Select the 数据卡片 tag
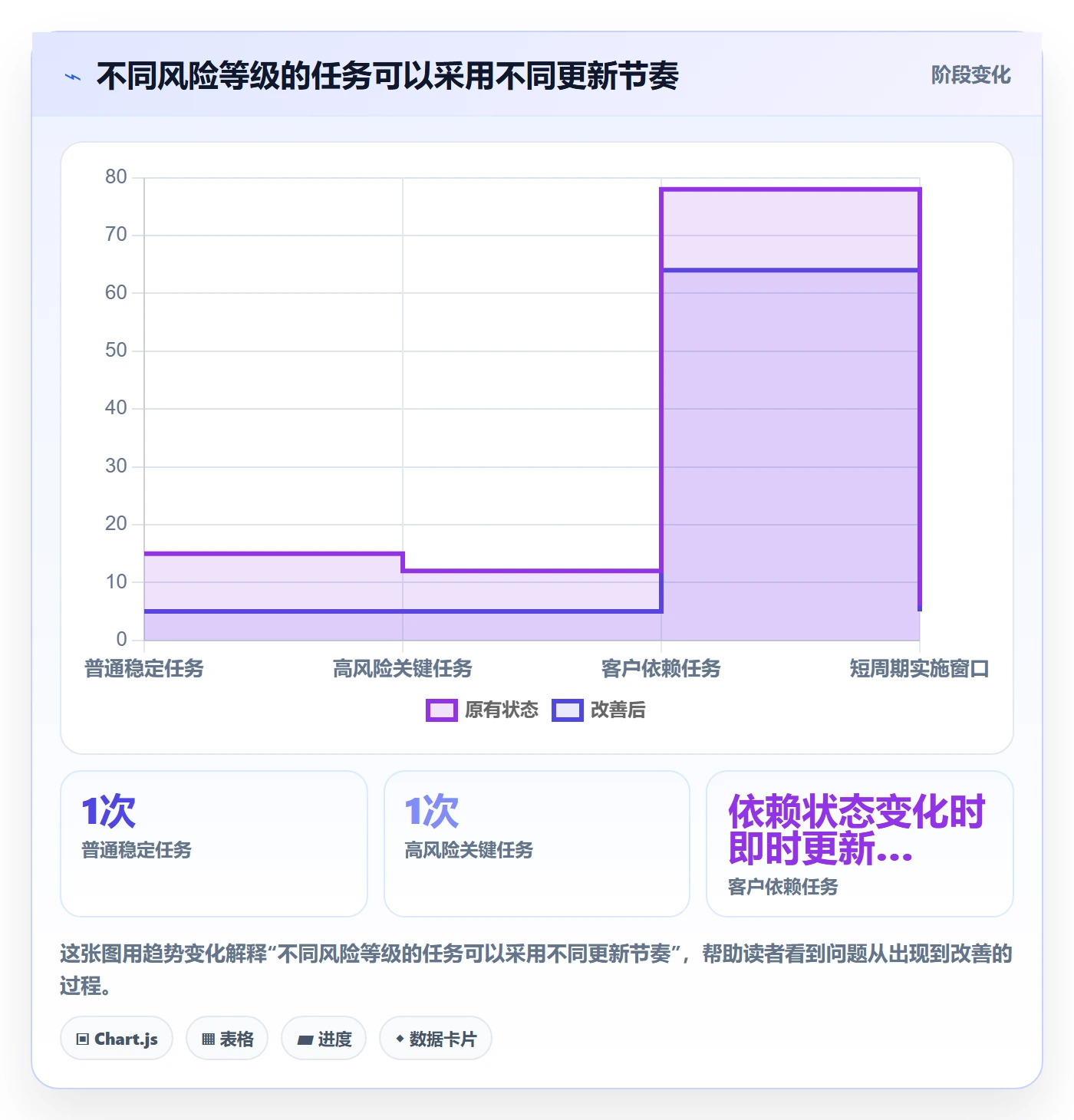 pyautogui.click(x=436, y=1039)
